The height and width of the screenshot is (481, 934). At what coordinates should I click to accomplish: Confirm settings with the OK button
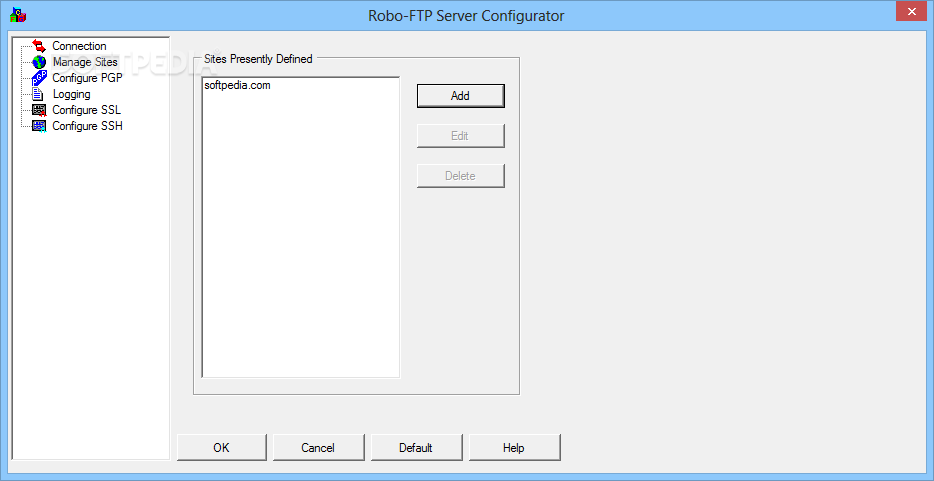coord(222,448)
